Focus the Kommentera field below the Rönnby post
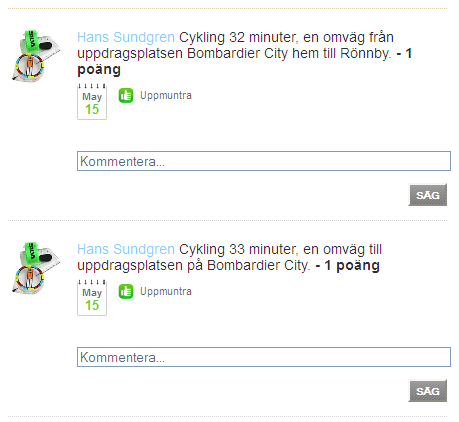459x422 pixels. pos(264,161)
